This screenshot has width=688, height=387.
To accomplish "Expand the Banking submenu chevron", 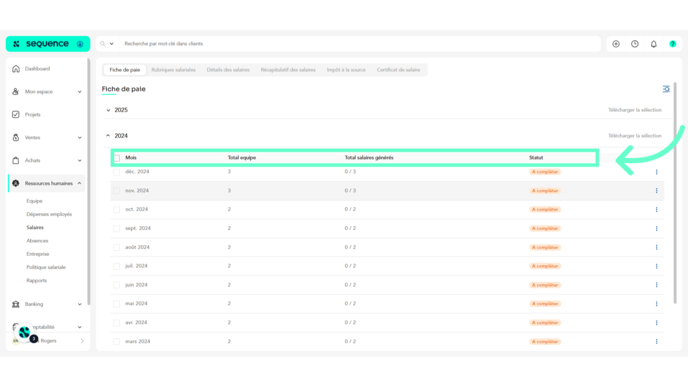I will coord(79,304).
